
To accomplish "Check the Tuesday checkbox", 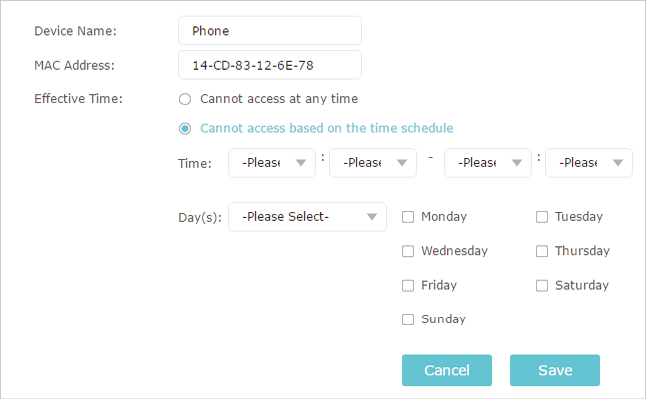I will [x=542, y=217].
